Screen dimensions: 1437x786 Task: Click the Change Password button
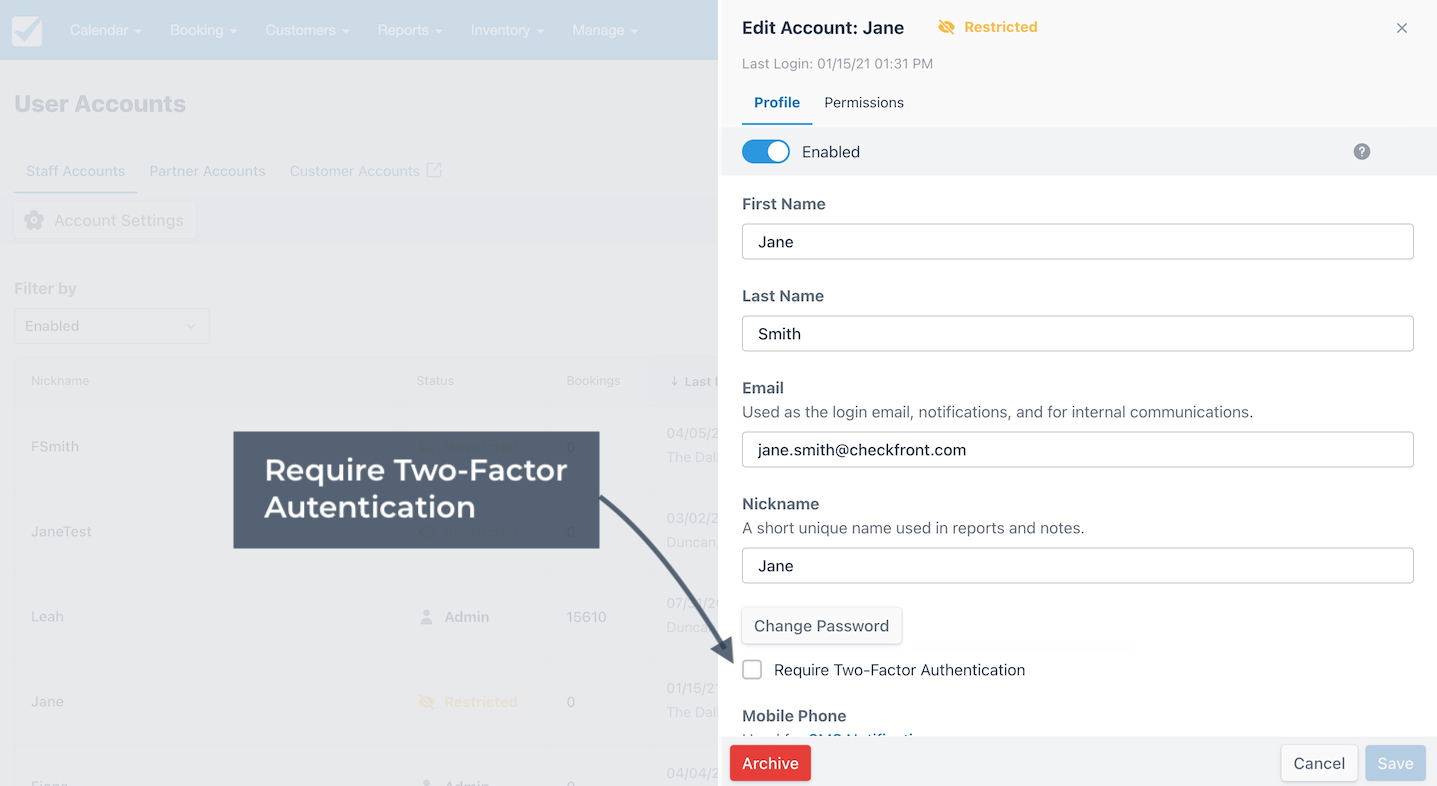click(x=821, y=626)
